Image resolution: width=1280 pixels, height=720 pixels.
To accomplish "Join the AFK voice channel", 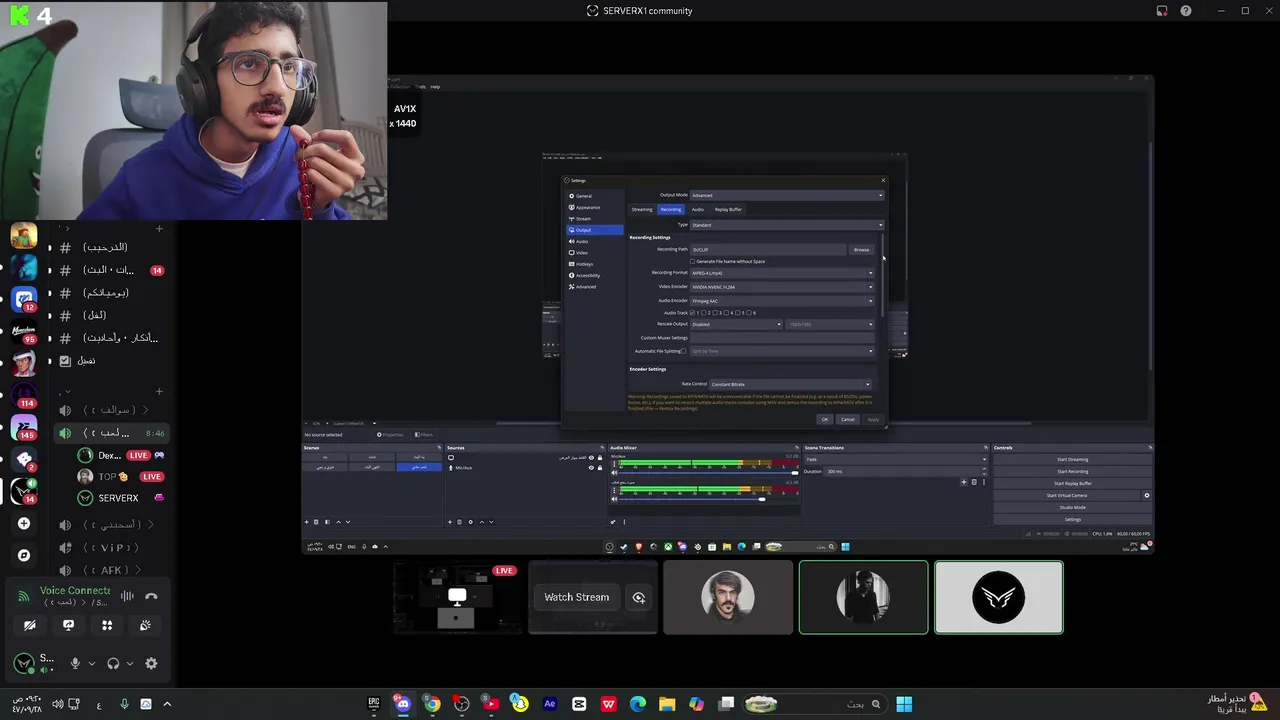I will tap(108, 570).
